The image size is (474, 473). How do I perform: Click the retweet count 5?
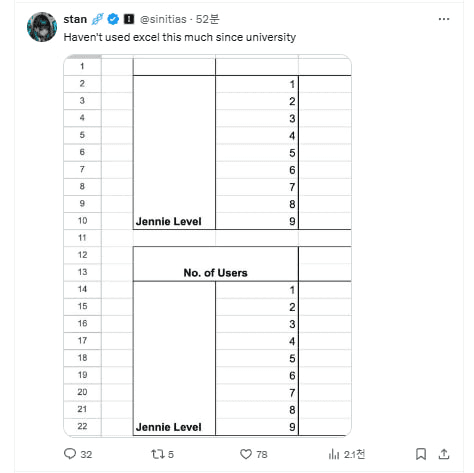(x=171, y=454)
